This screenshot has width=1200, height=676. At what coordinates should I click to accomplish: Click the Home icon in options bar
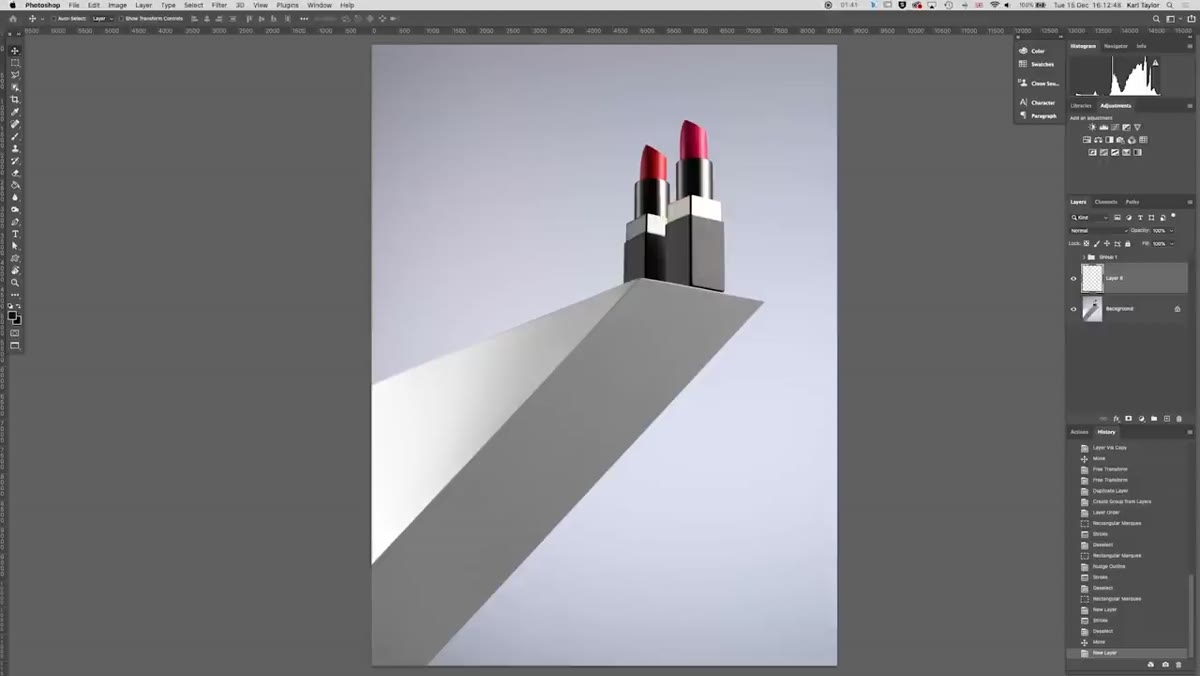[x=13, y=19]
